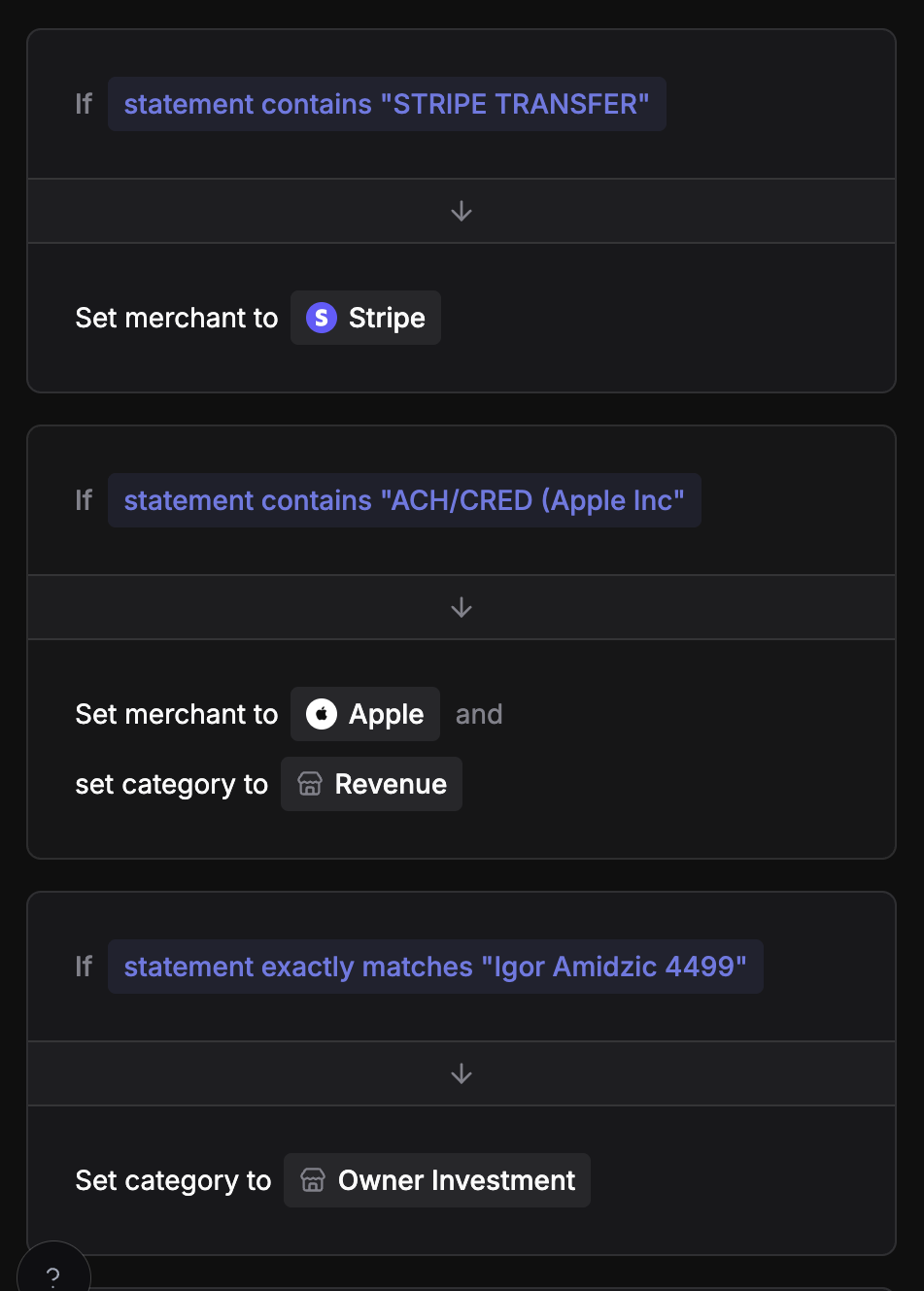Click the down arrow above Owner Investment action

(x=462, y=1073)
